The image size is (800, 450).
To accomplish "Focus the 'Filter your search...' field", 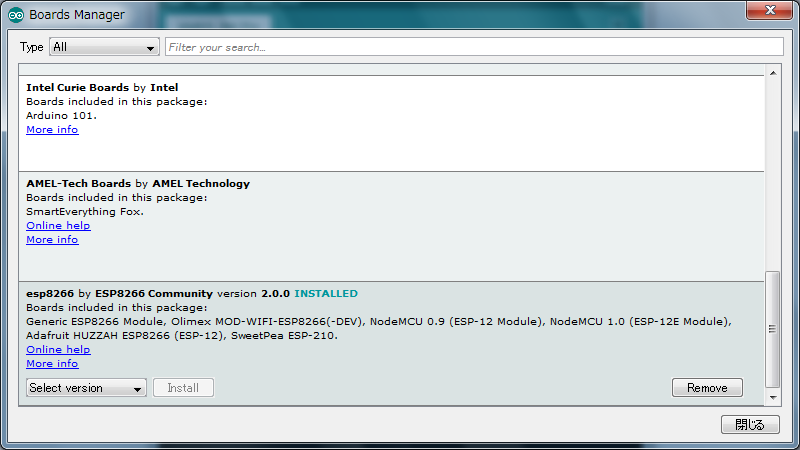I will coord(474,47).
